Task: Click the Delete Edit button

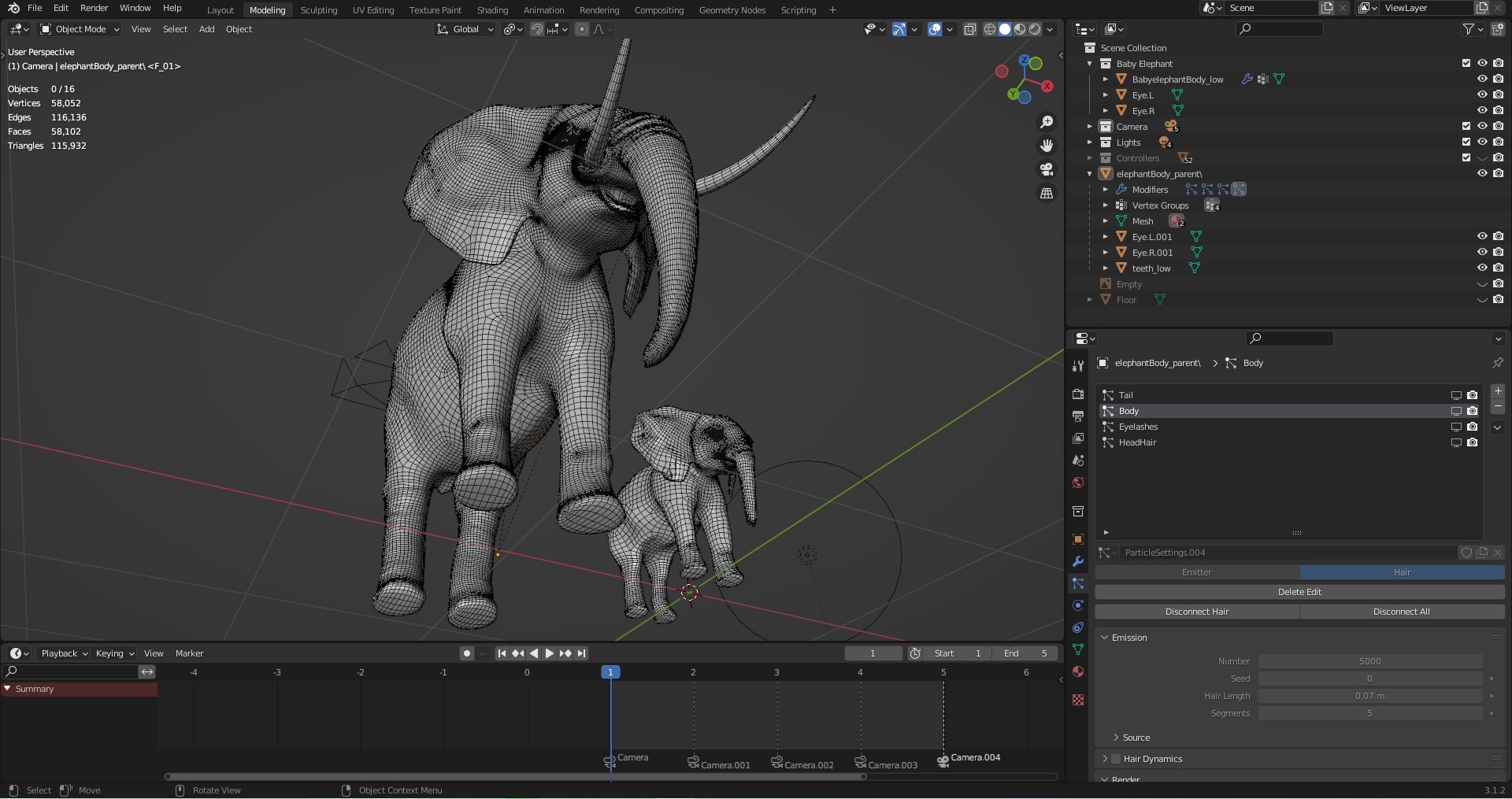Action: (x=1299, y=592)
